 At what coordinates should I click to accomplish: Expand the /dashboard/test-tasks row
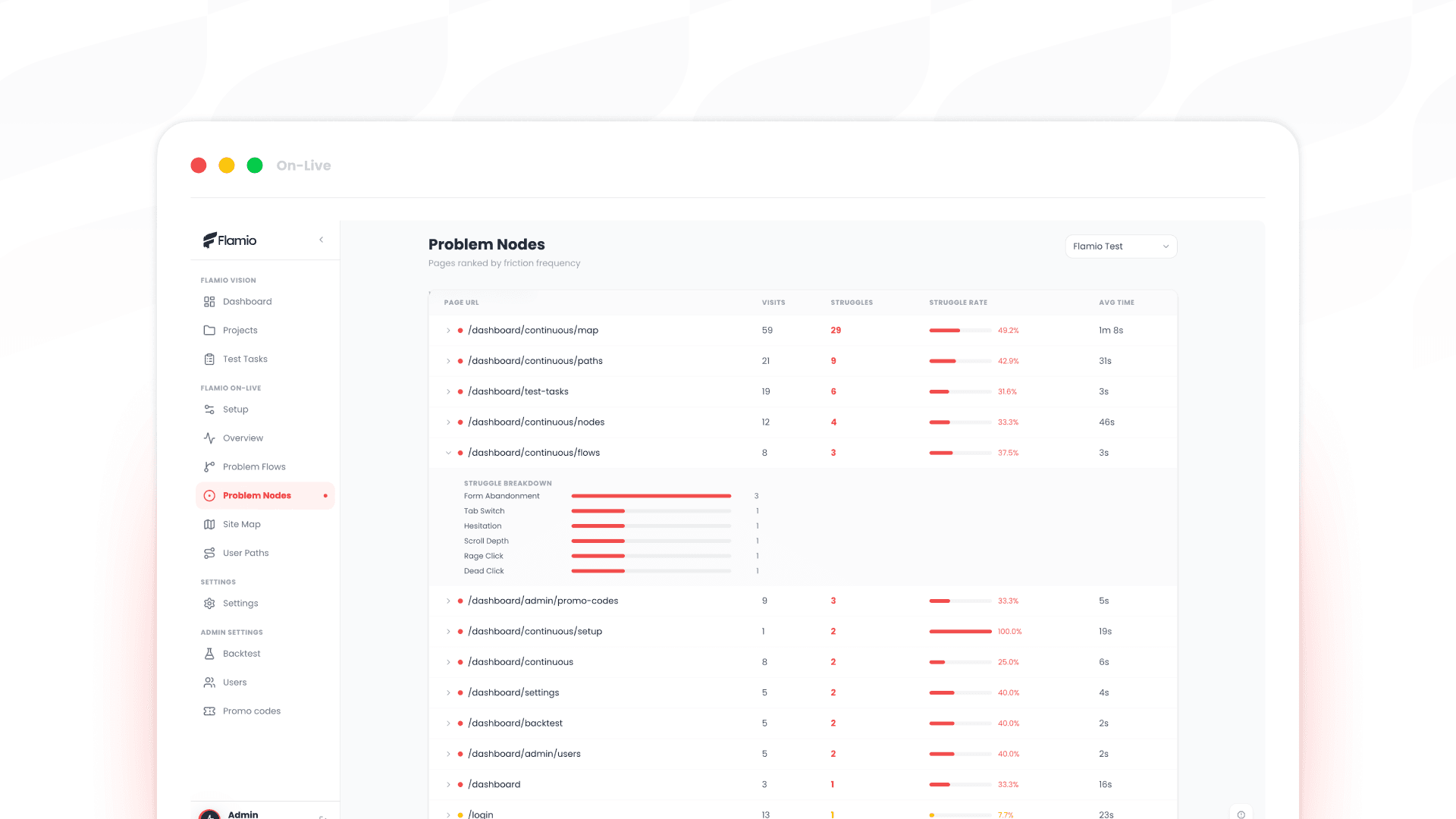click(x=448, y=392)
